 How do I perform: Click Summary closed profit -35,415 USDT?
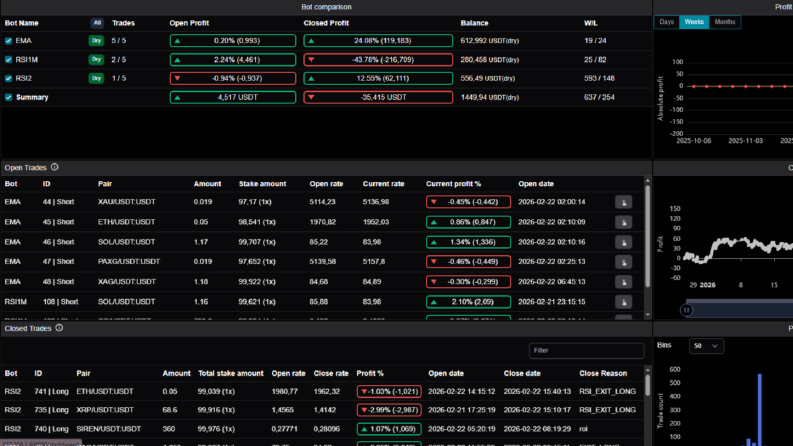click(x=378, y=97)
